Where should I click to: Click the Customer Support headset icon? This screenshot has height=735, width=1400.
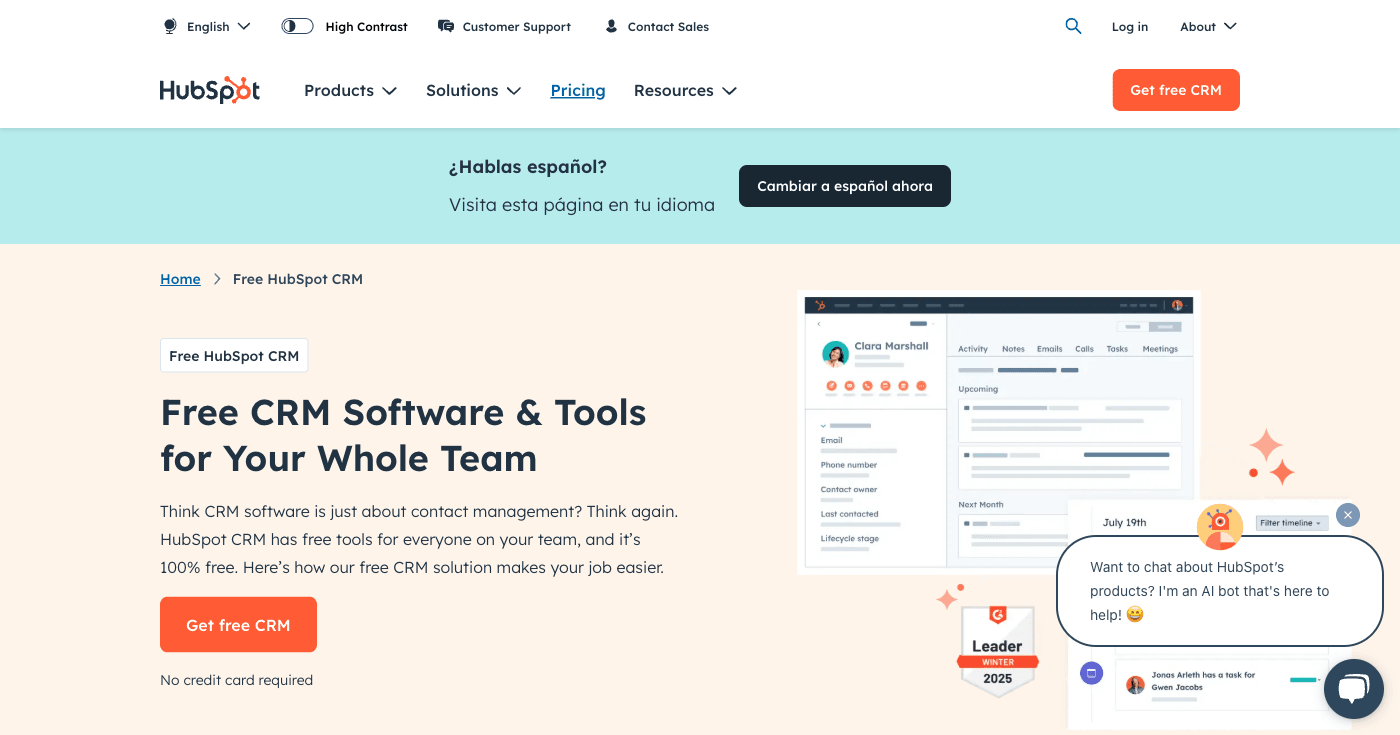(445, 26)
